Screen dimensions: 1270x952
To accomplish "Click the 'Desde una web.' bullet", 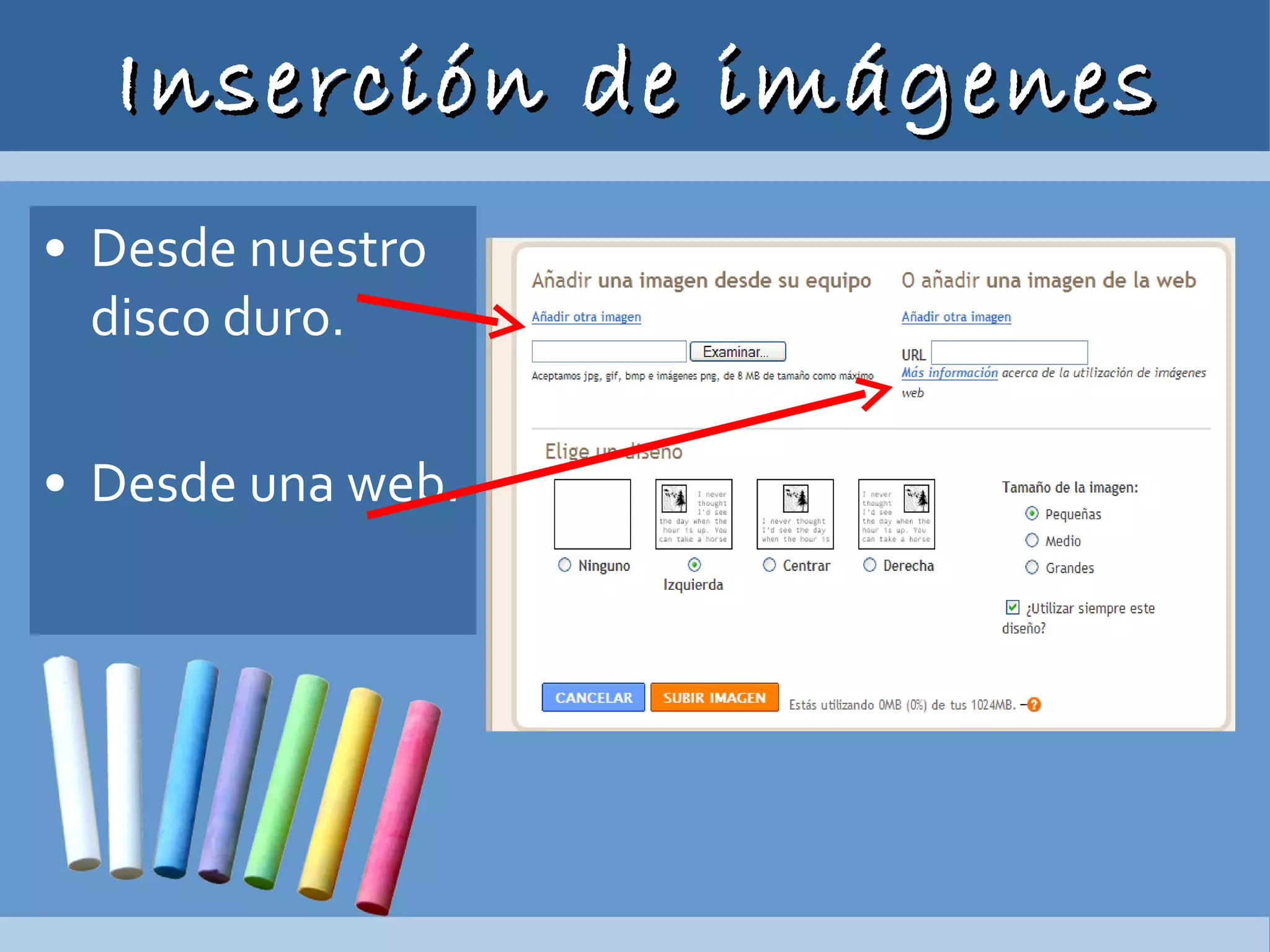I will [x=273, y=483].
